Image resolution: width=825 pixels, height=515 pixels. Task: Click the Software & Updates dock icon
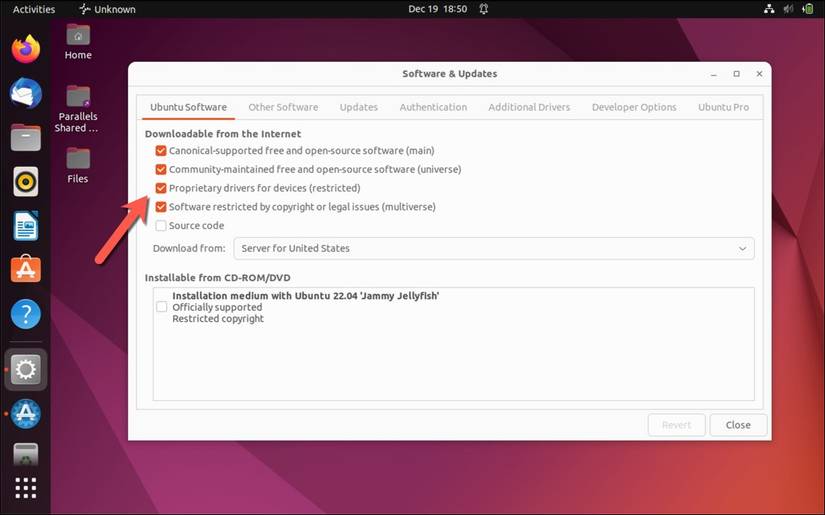coord(26,414)
